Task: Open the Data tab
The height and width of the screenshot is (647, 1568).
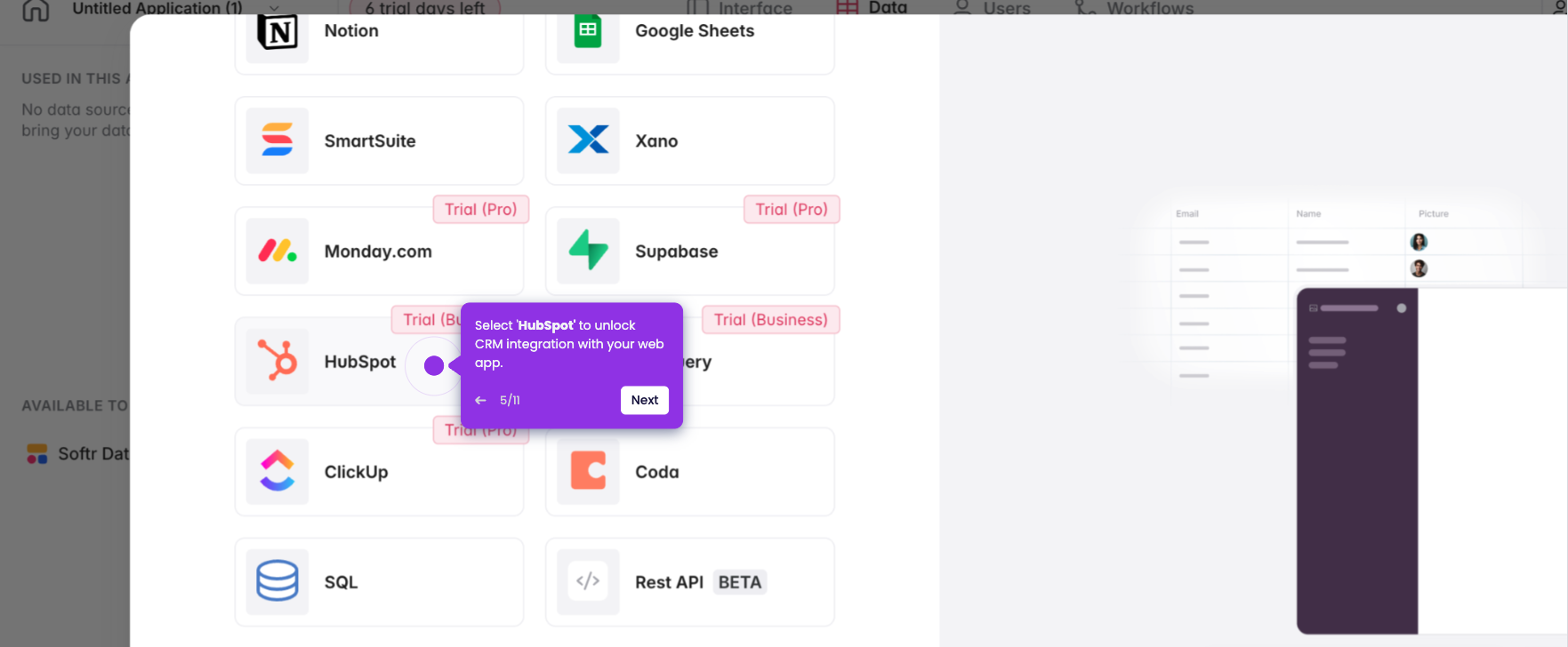Action: pyautogui.click(x=872, y=8)
